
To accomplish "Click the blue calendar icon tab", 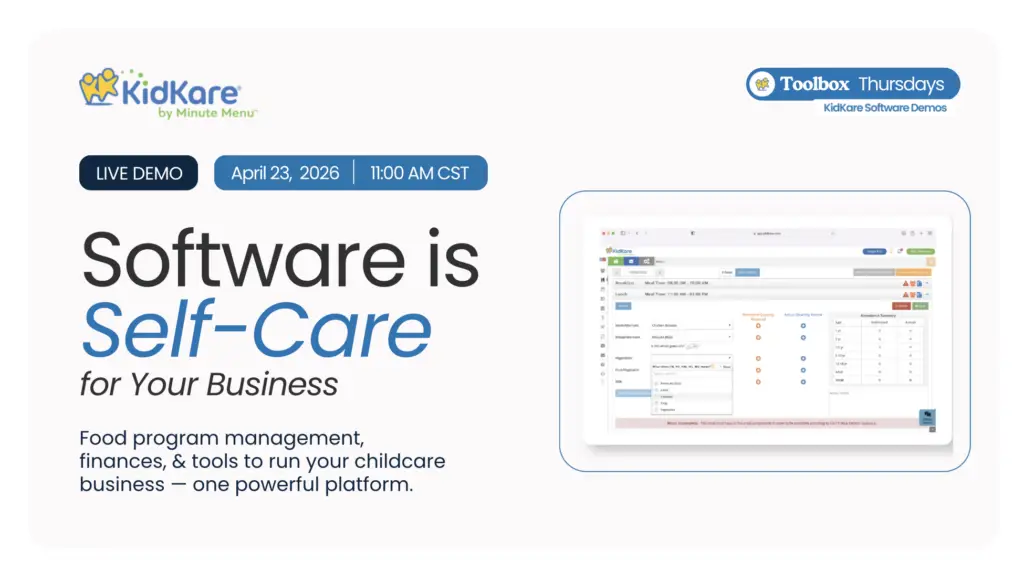I will pyautogui.click(x=629, y=261).
